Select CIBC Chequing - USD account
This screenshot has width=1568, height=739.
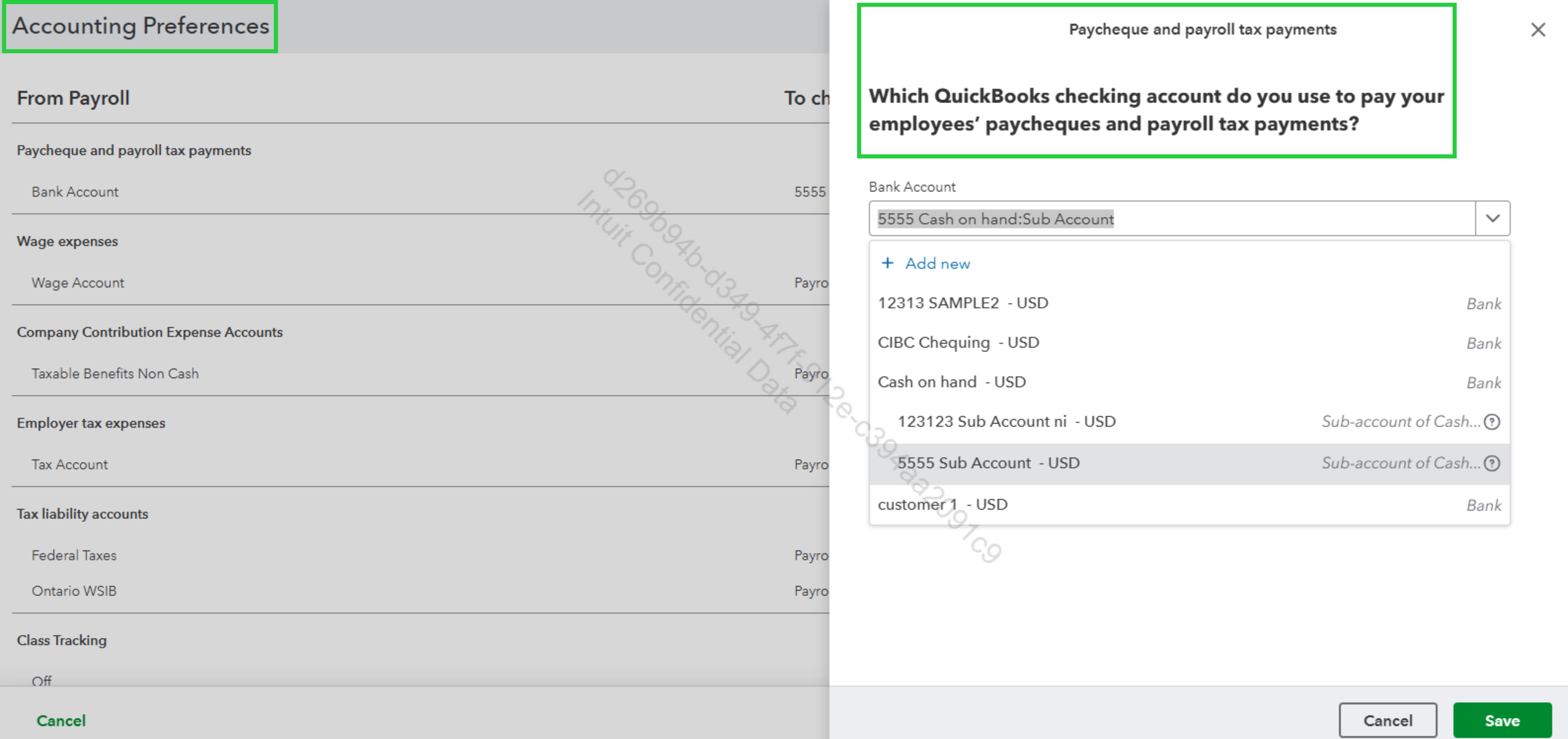pyautogui.click(x=1189, y=343)
